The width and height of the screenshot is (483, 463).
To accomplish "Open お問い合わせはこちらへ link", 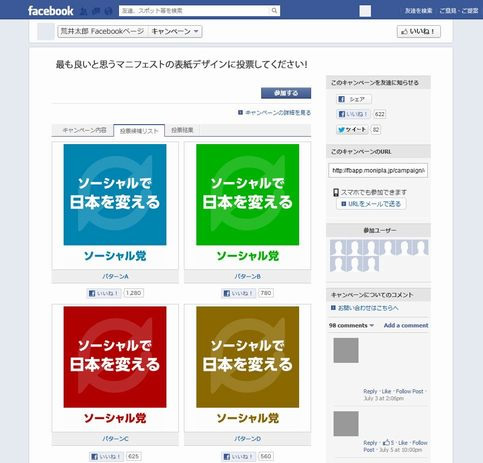I will pos(365,308).
